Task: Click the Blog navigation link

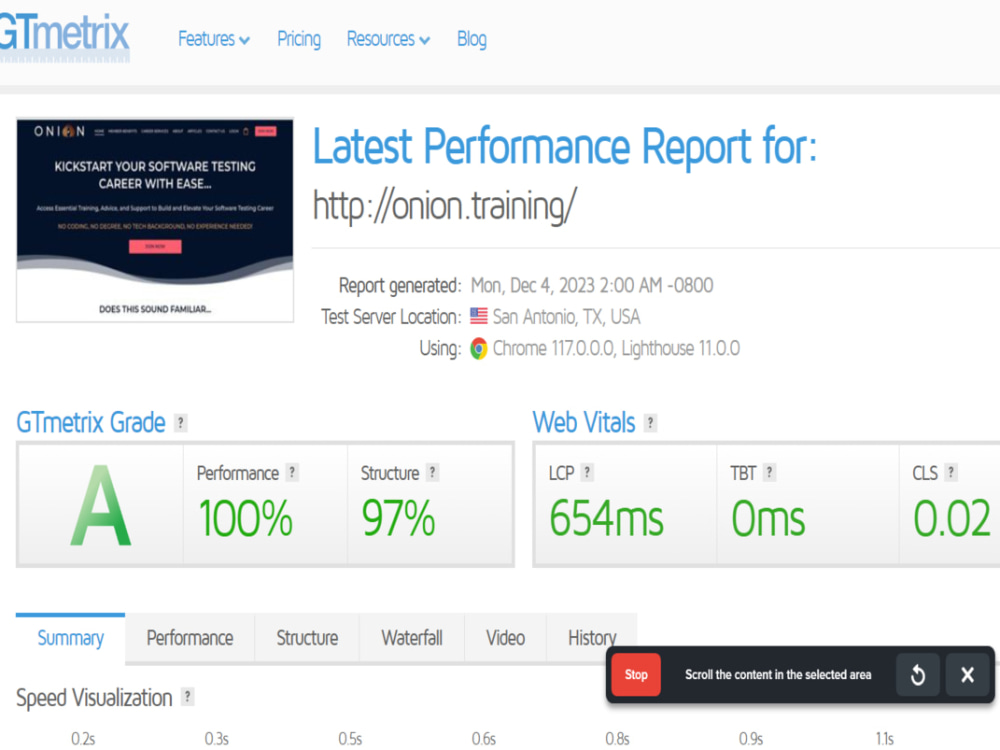Action: (x=471, y=39)
